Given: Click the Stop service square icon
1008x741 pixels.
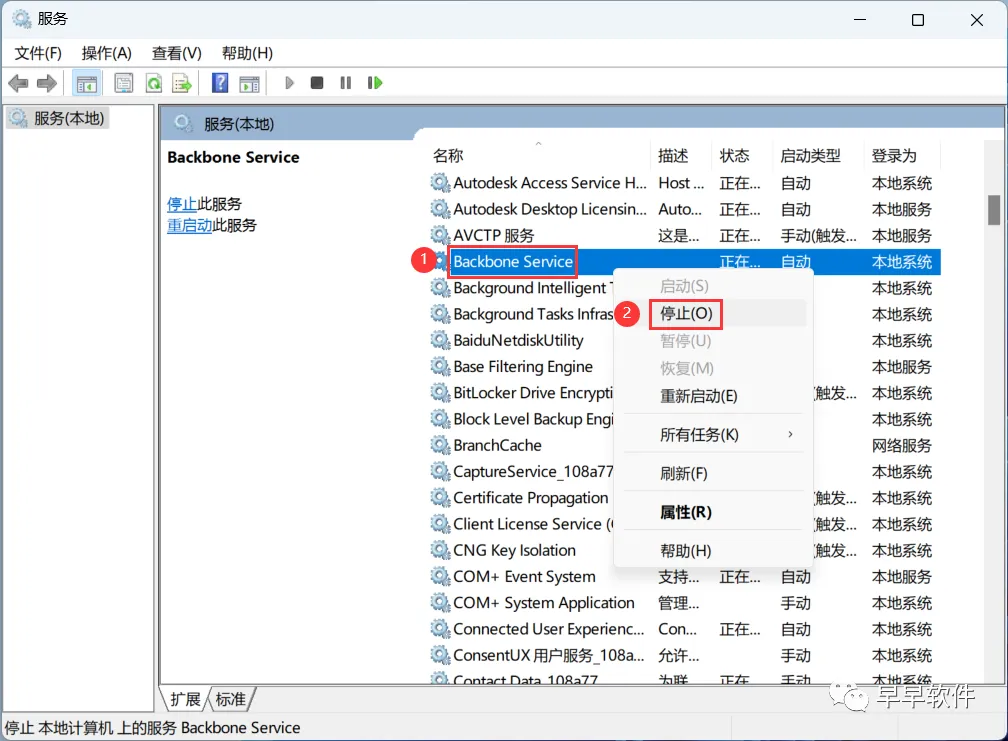Looking at the screenshot, I should pos(317,83).
